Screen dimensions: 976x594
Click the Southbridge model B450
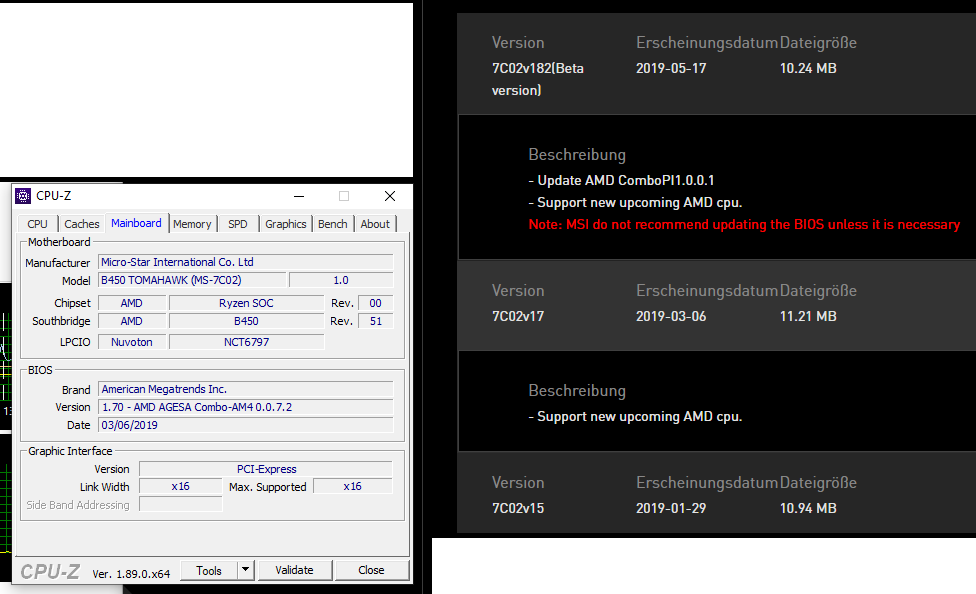click(246, 321)
